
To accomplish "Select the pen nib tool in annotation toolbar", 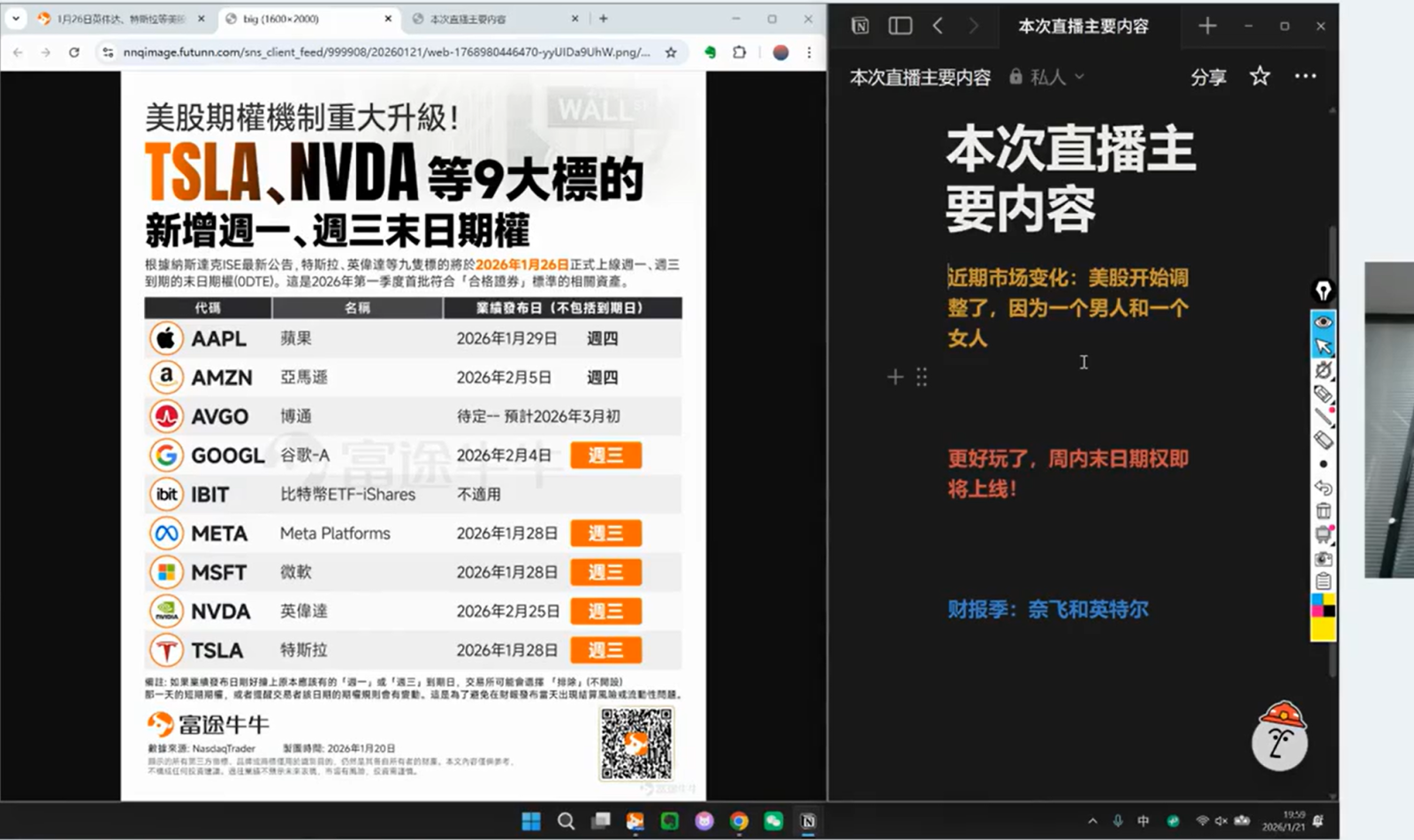I will click(x=1323, y=291).
